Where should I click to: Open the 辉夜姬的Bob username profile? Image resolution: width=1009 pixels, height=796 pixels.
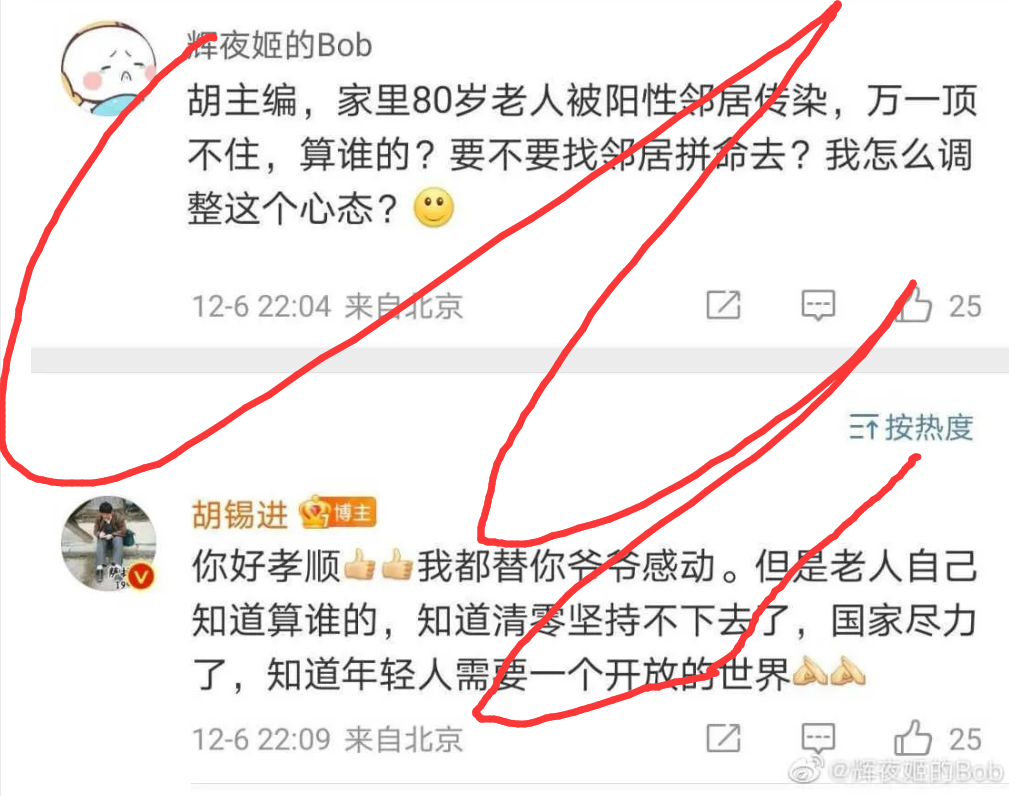[280, 45]
